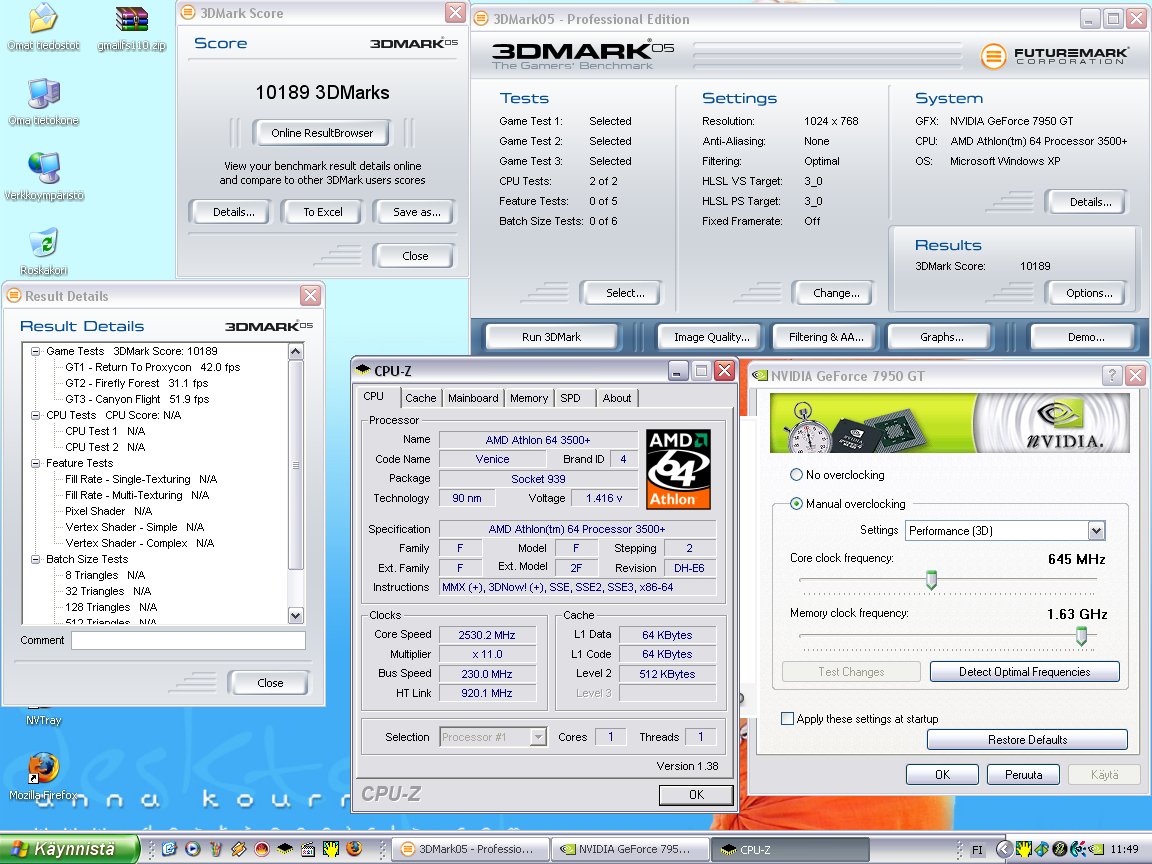Collapse Feature Tests tree node

tap(35, 463)
